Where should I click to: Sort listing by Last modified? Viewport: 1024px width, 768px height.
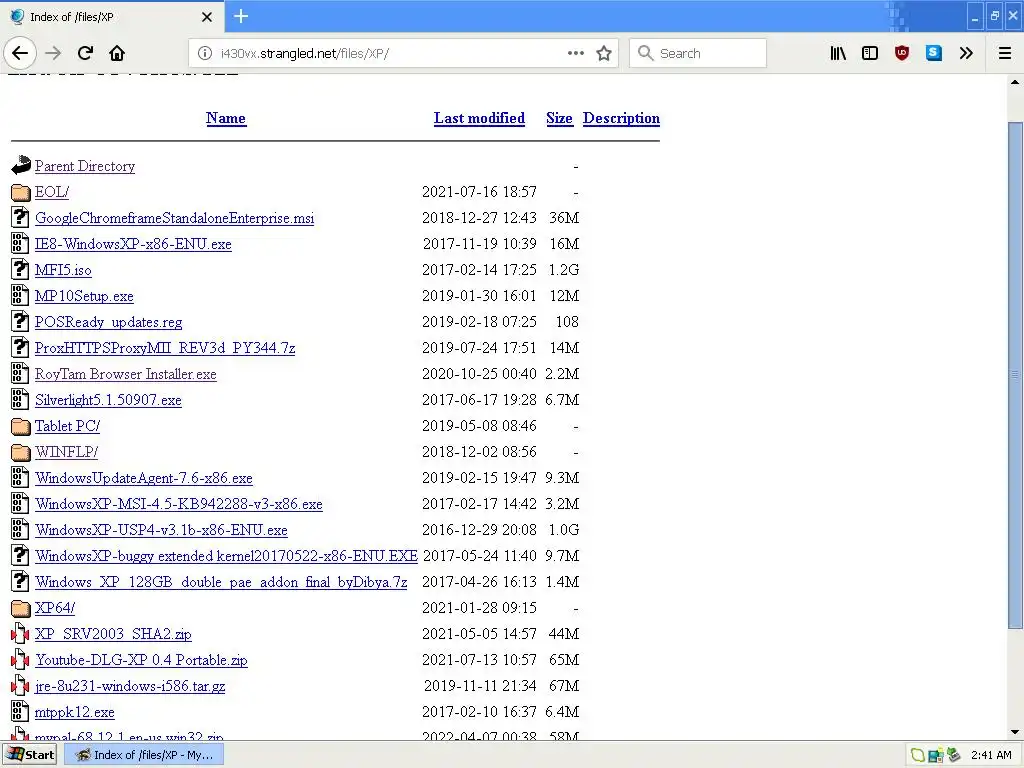[x=479, y=118]
